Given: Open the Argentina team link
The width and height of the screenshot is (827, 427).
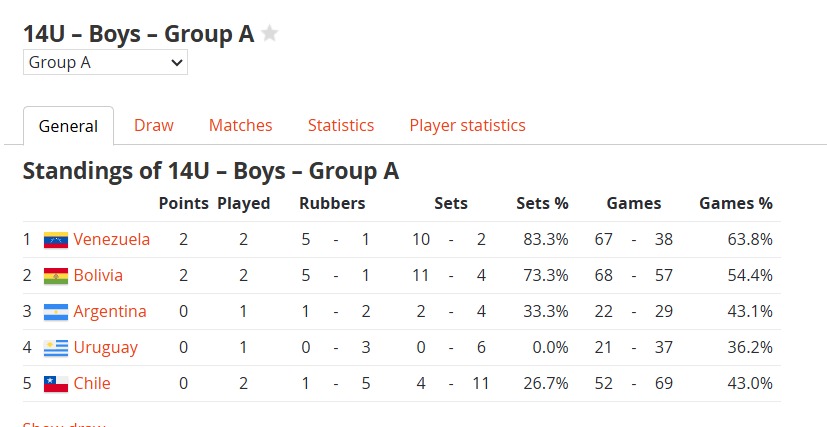Looking at the screenshot, I should pyautogui.click(x=110, y=311).
